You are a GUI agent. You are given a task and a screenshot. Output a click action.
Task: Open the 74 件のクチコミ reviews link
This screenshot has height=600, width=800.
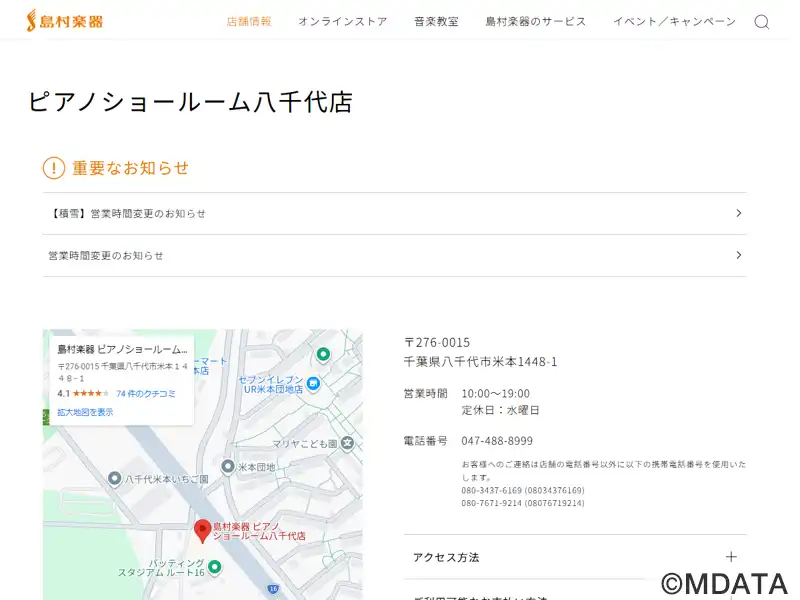click(146, 394)
